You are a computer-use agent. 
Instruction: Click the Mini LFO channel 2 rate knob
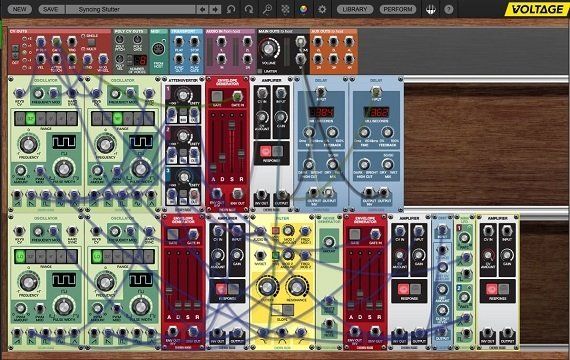click(x=464, y=297)
